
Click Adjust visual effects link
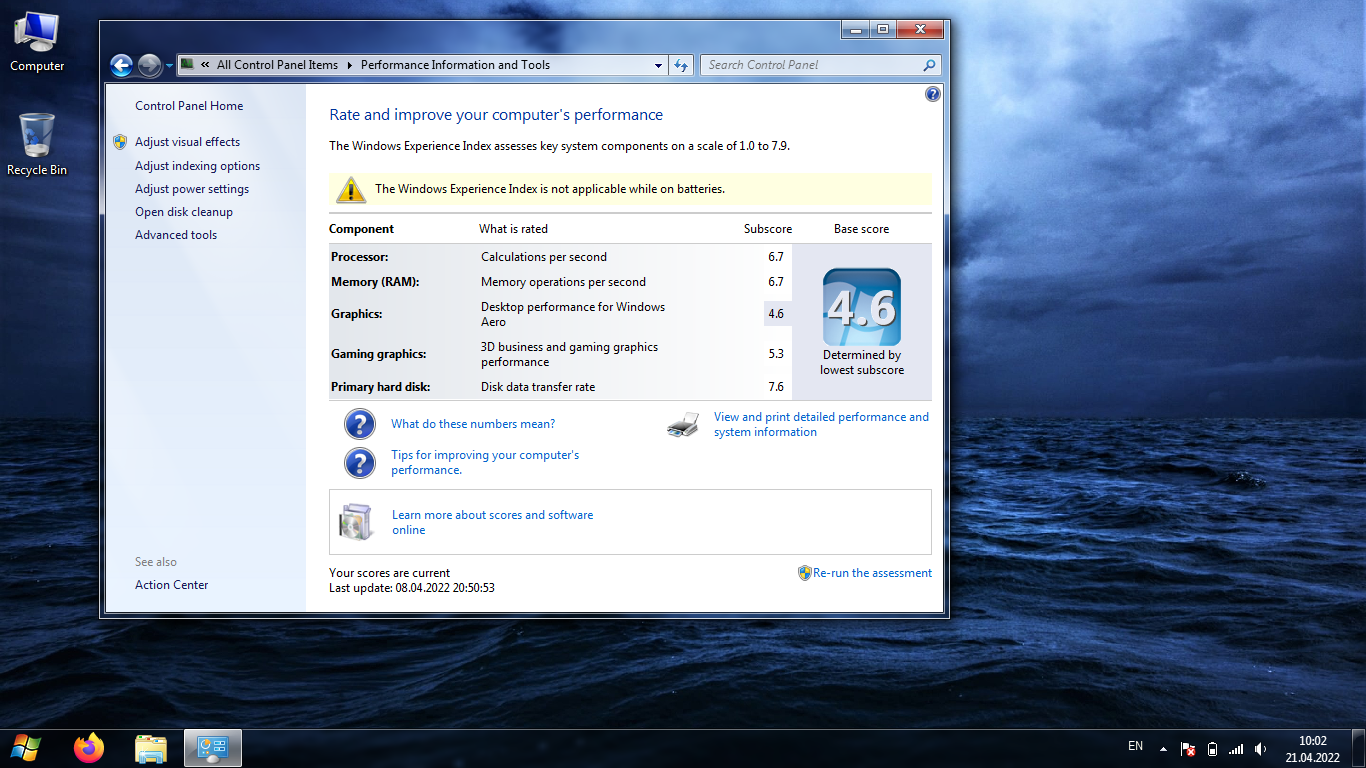pyautogui.click(x=187, y=142)
